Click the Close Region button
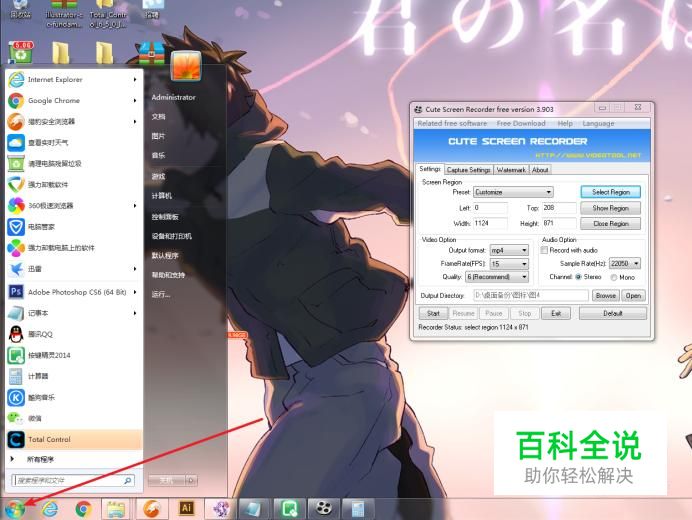This screenshot has height=520, width=692. coord(611,224)
